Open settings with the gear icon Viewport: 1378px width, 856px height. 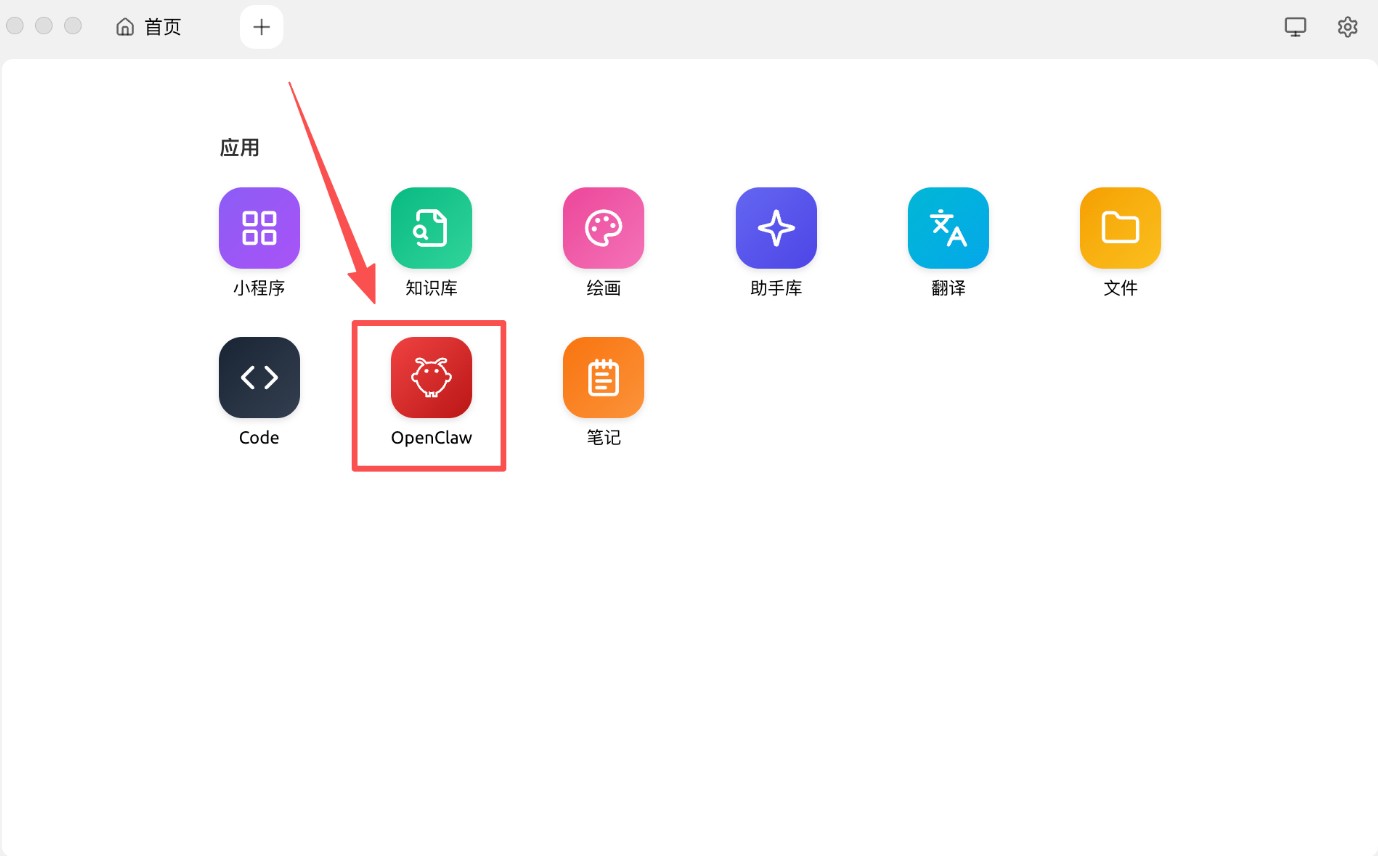point(1347,26)
